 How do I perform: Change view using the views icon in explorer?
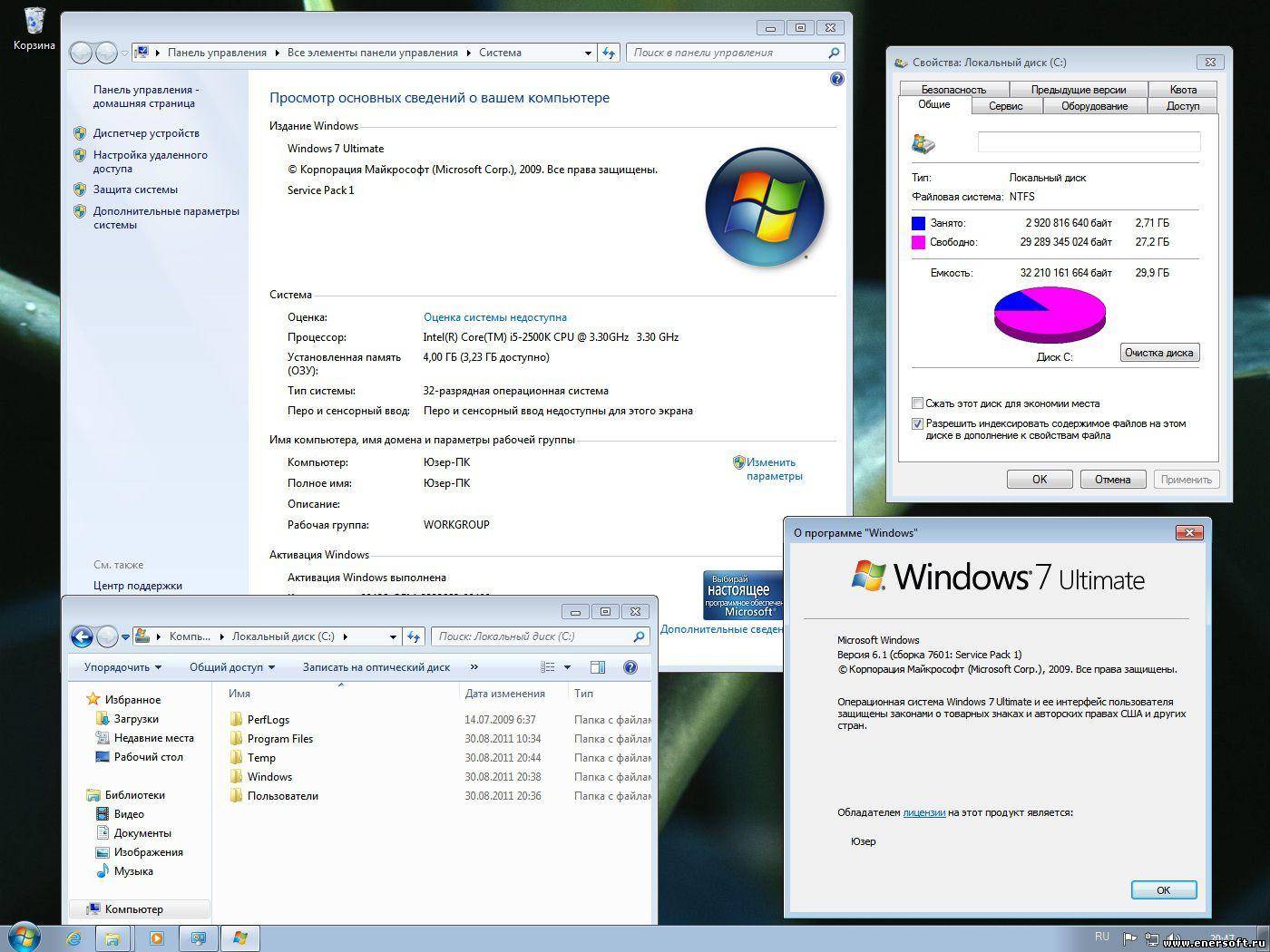click(x=548, y=667)
